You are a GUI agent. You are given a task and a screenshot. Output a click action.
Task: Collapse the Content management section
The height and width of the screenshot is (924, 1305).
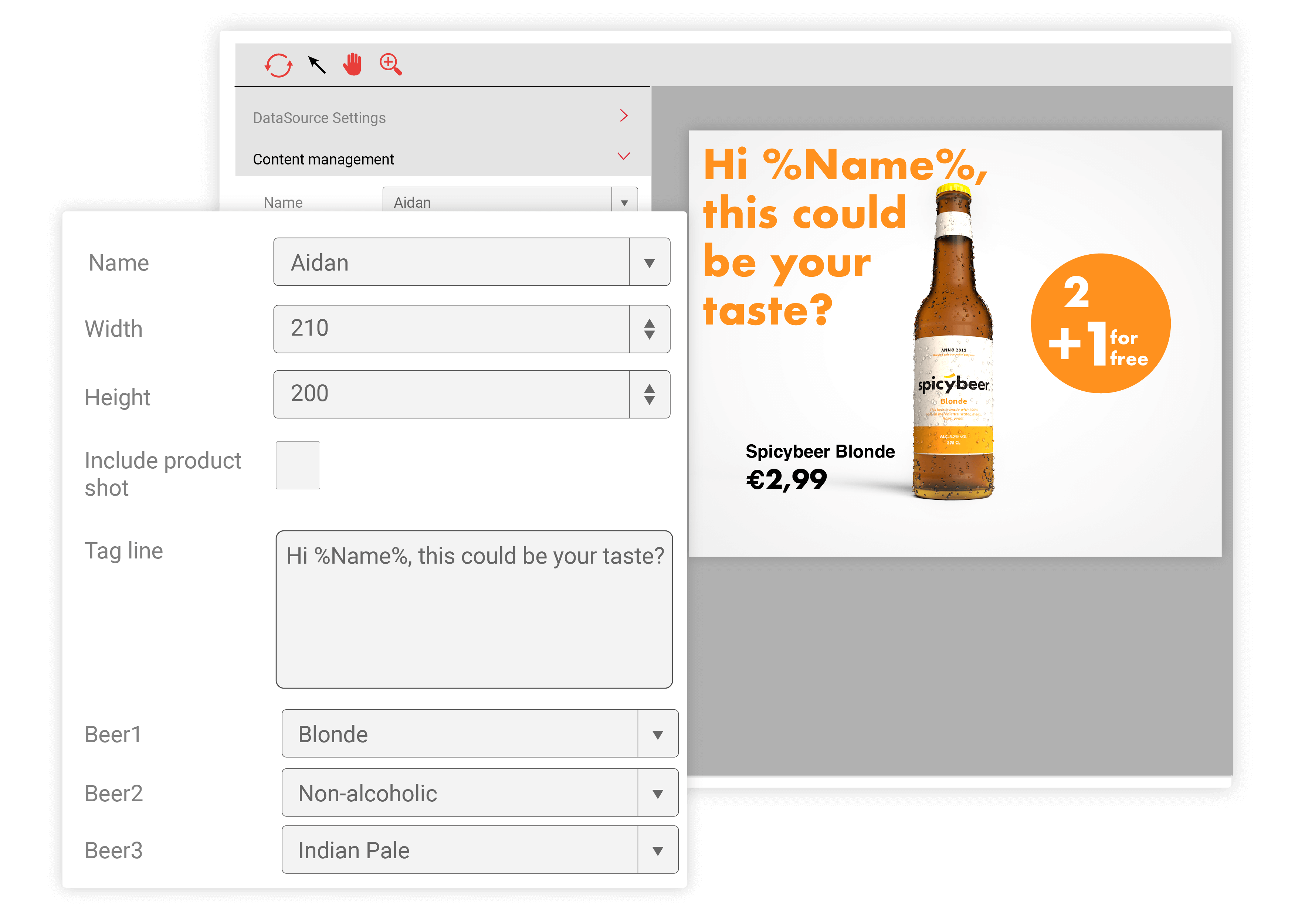(x=624, y=156)
